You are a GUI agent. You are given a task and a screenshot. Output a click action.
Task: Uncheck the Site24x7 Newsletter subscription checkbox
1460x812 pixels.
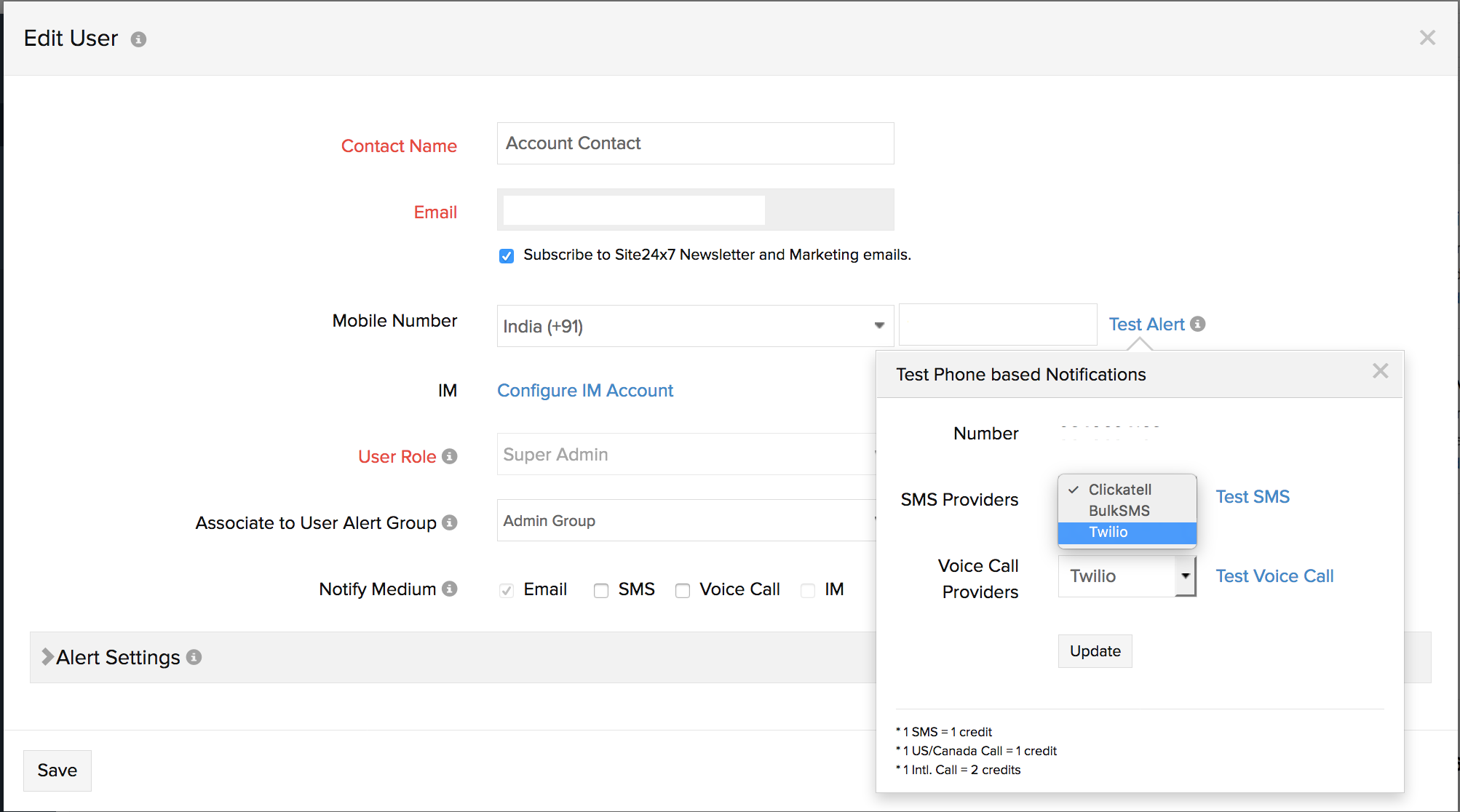point(507,255)
